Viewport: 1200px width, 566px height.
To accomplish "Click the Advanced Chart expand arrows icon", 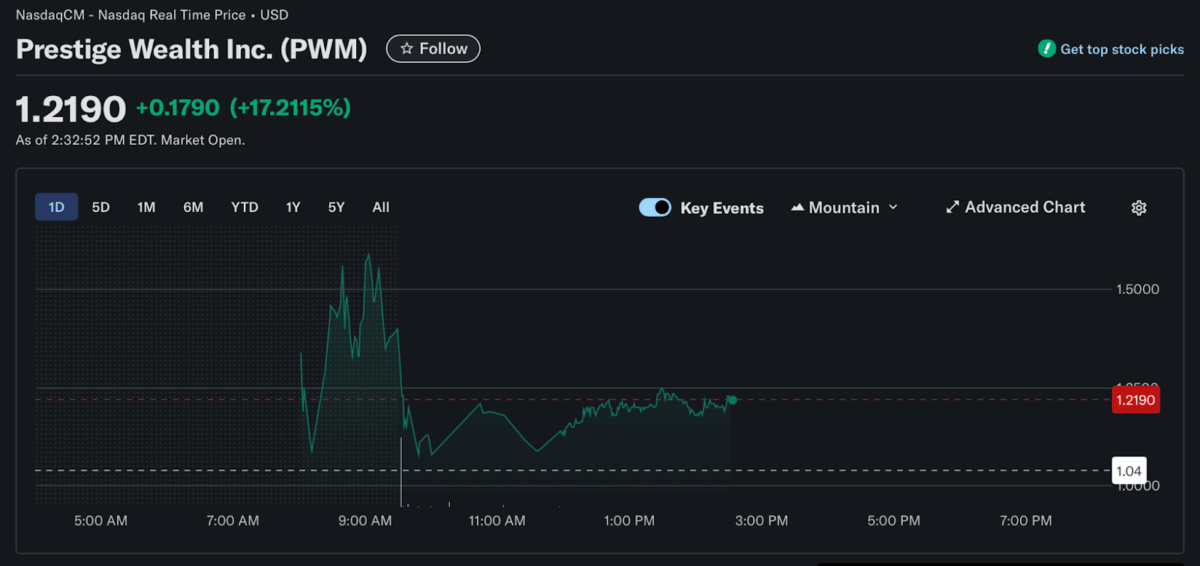I will click(x=952, y=208).
